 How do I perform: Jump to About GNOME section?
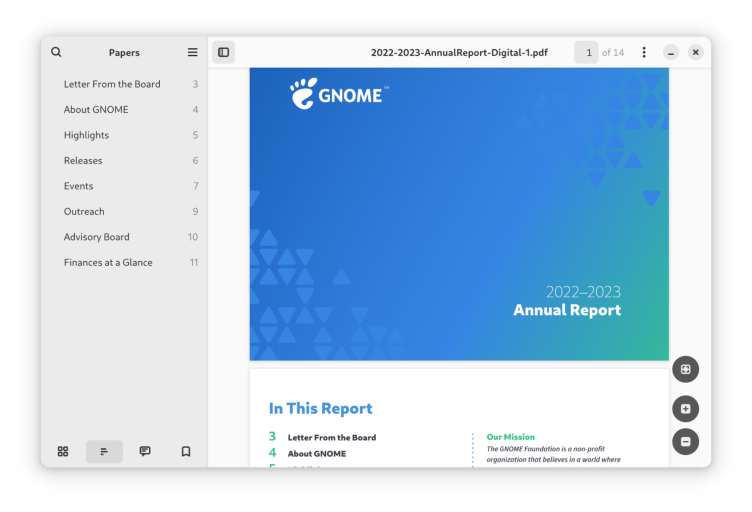(x=96, y=110)
